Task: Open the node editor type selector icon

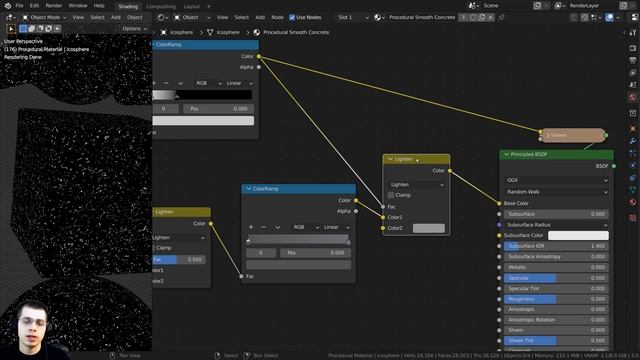Action: click(x=162, y=18)
